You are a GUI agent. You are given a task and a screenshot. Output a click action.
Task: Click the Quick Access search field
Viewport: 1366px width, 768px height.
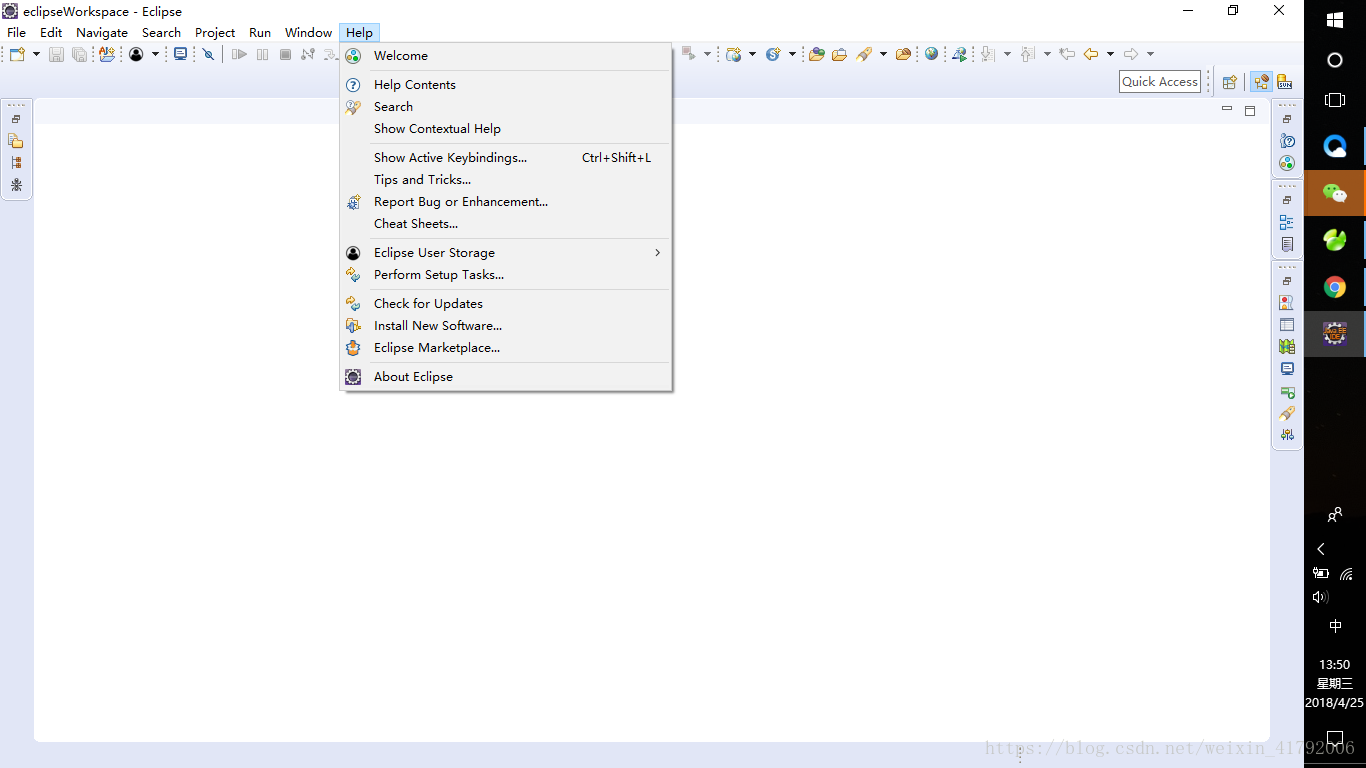[x=1160, y=82]
